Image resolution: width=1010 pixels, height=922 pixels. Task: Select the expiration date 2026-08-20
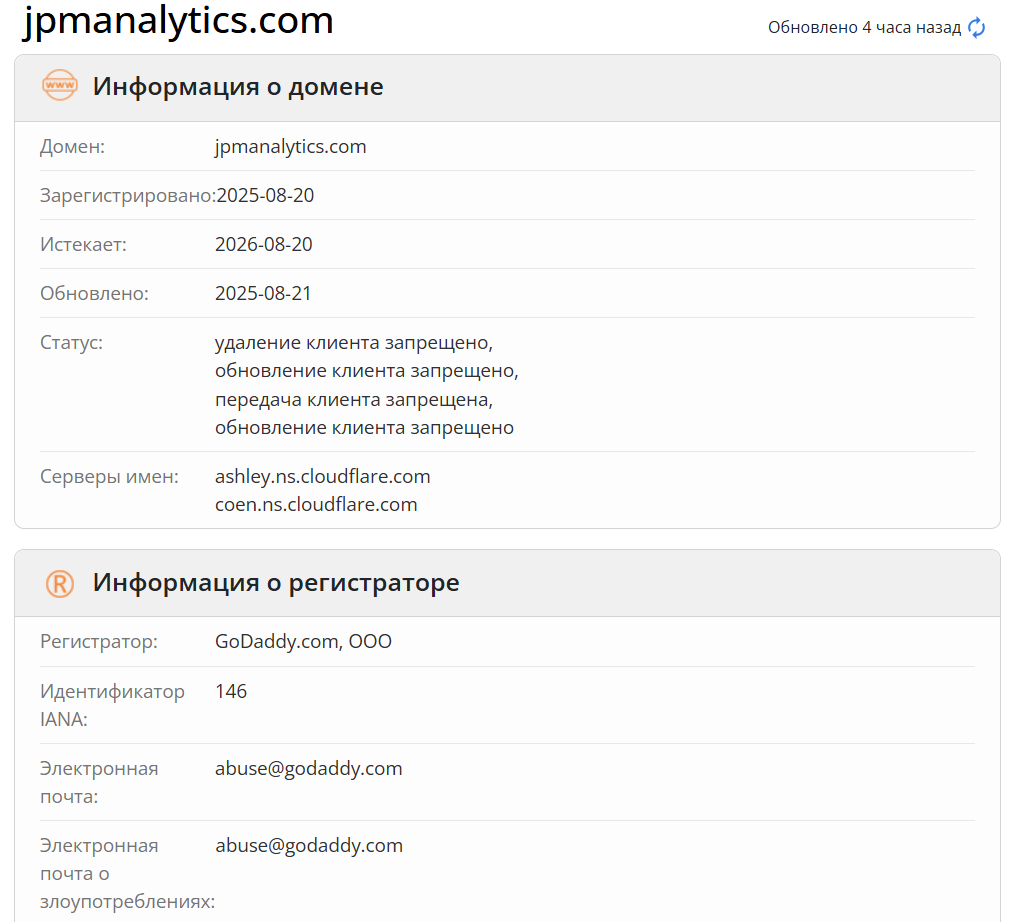click(263, 244)
